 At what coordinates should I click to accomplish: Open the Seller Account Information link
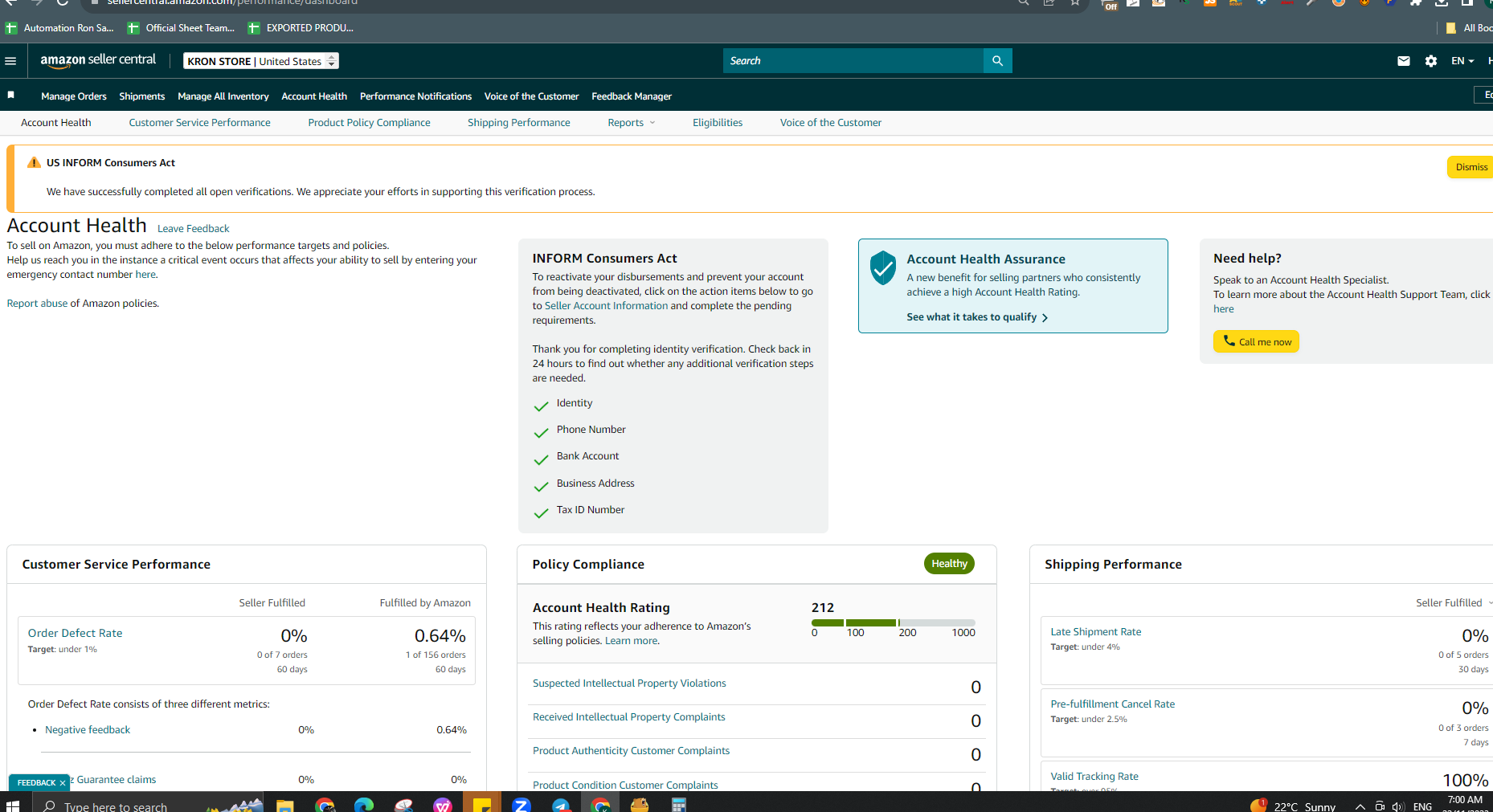[606, 306]
